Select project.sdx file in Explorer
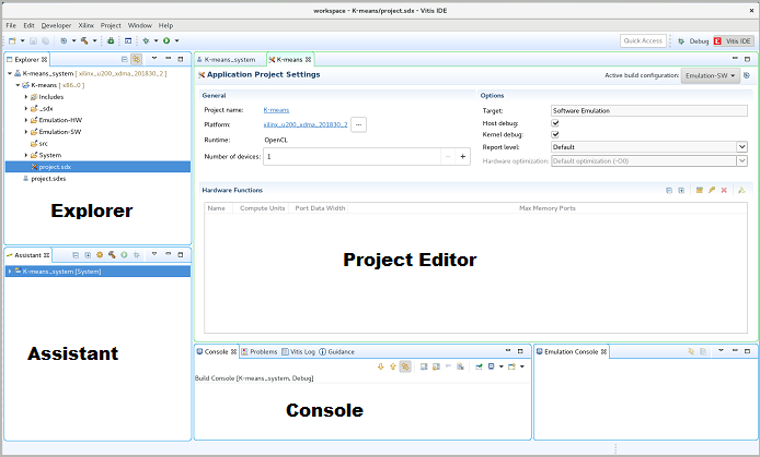 97,167
